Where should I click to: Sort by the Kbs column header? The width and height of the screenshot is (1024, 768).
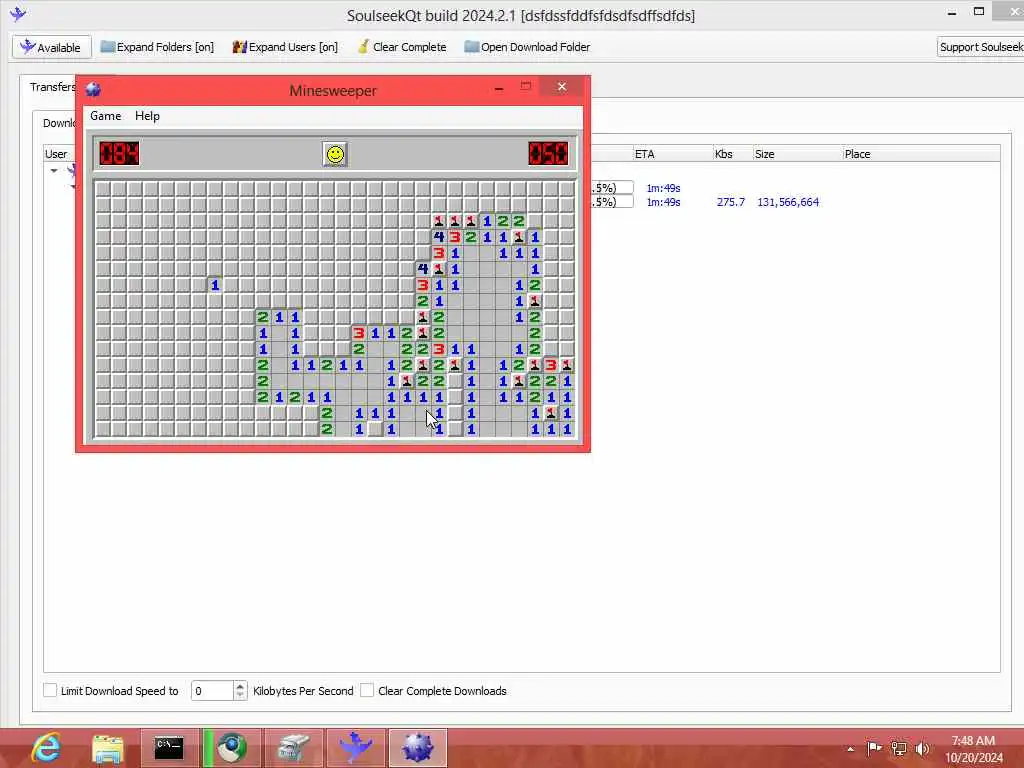(x=732, y=154)
